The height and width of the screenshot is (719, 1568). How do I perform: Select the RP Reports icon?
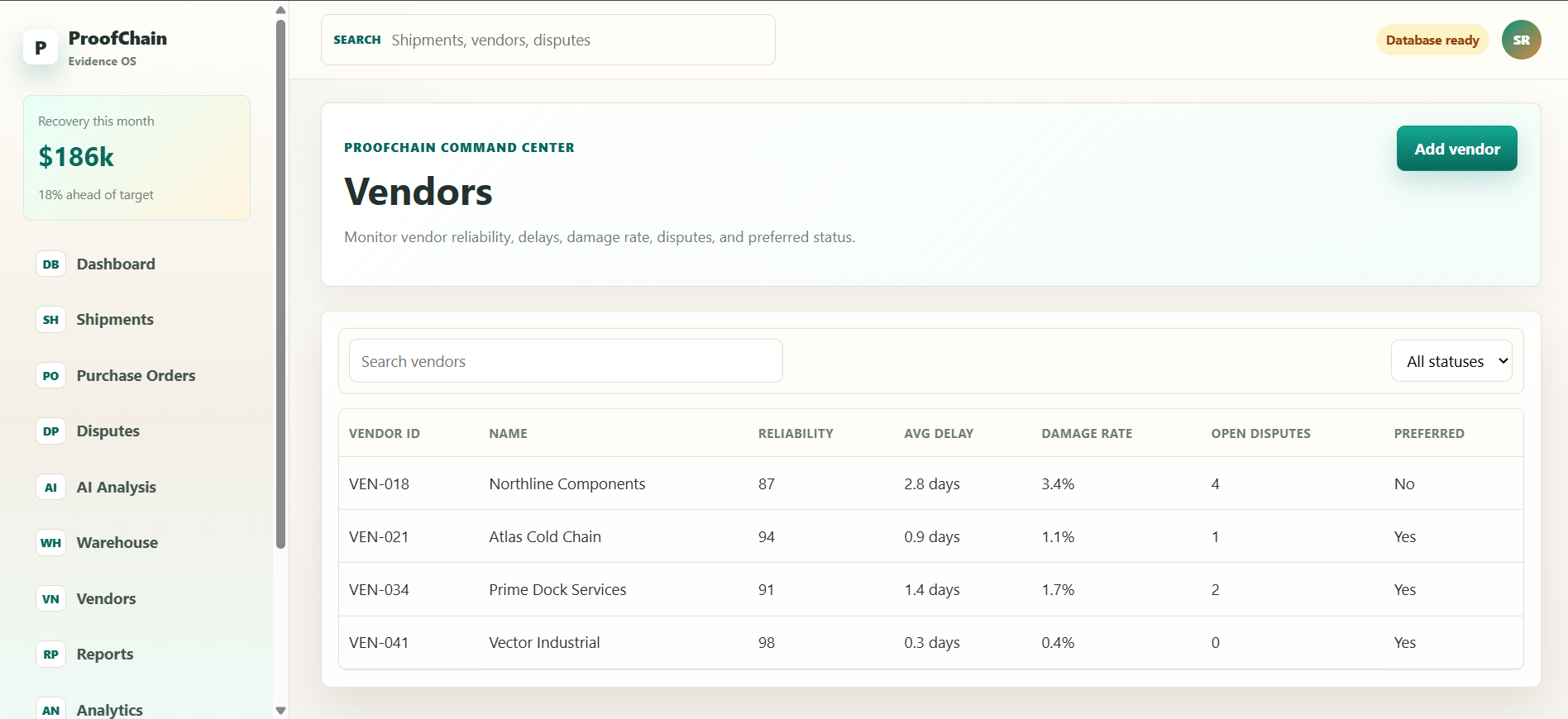[50, 655]
